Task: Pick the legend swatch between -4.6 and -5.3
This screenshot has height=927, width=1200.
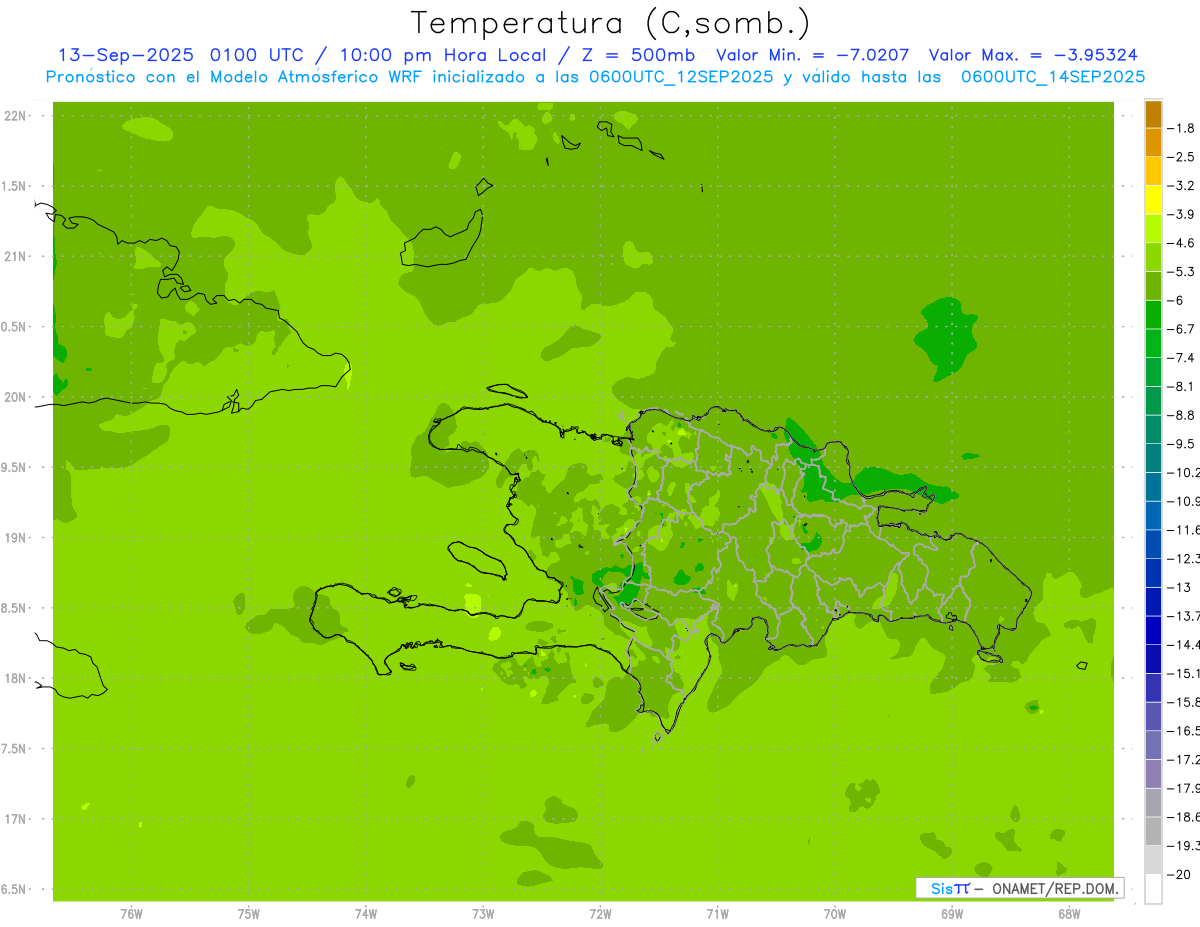Action: (x=1153, y=257)
